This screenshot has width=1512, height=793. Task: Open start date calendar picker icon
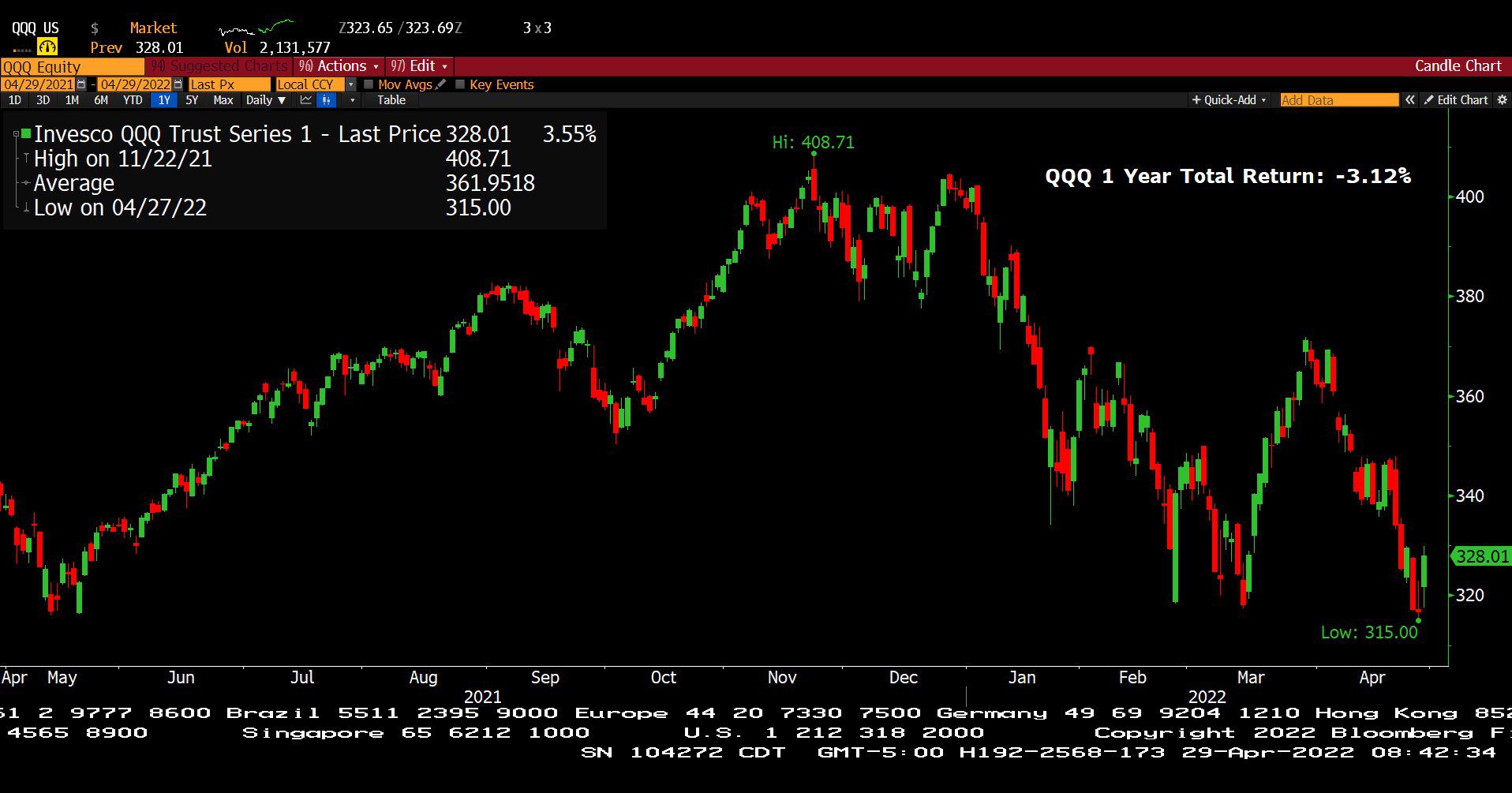click(81, 84)
